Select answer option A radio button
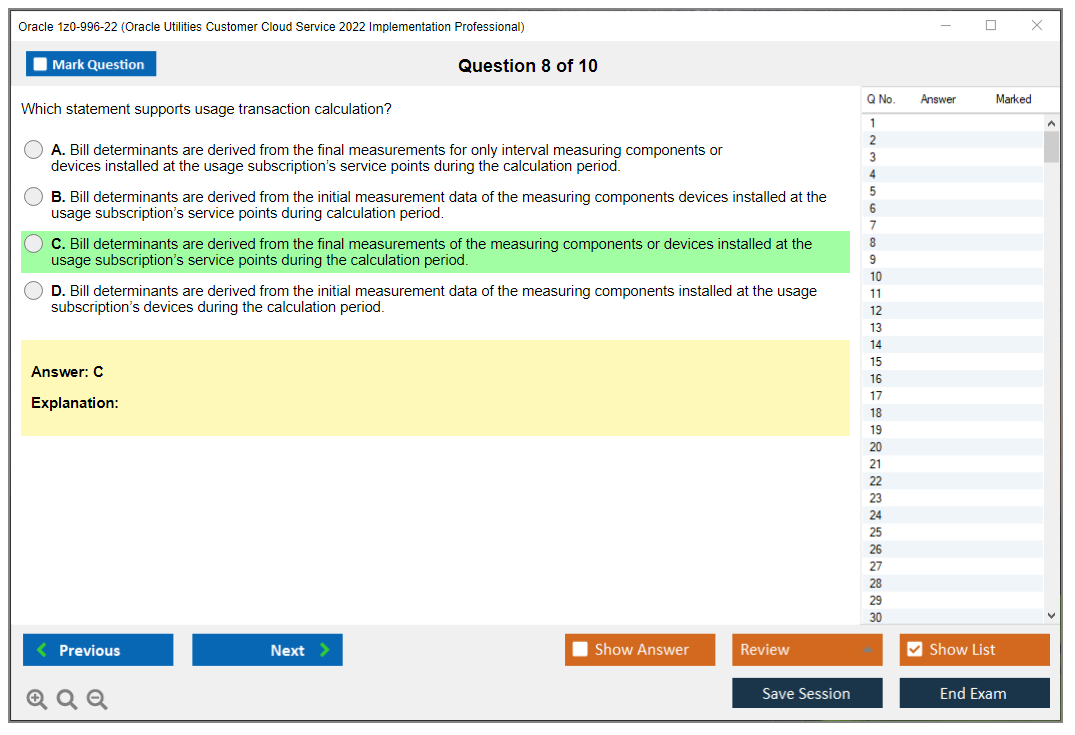This screenshot has height=735, width=1075. tap(33, 149)
